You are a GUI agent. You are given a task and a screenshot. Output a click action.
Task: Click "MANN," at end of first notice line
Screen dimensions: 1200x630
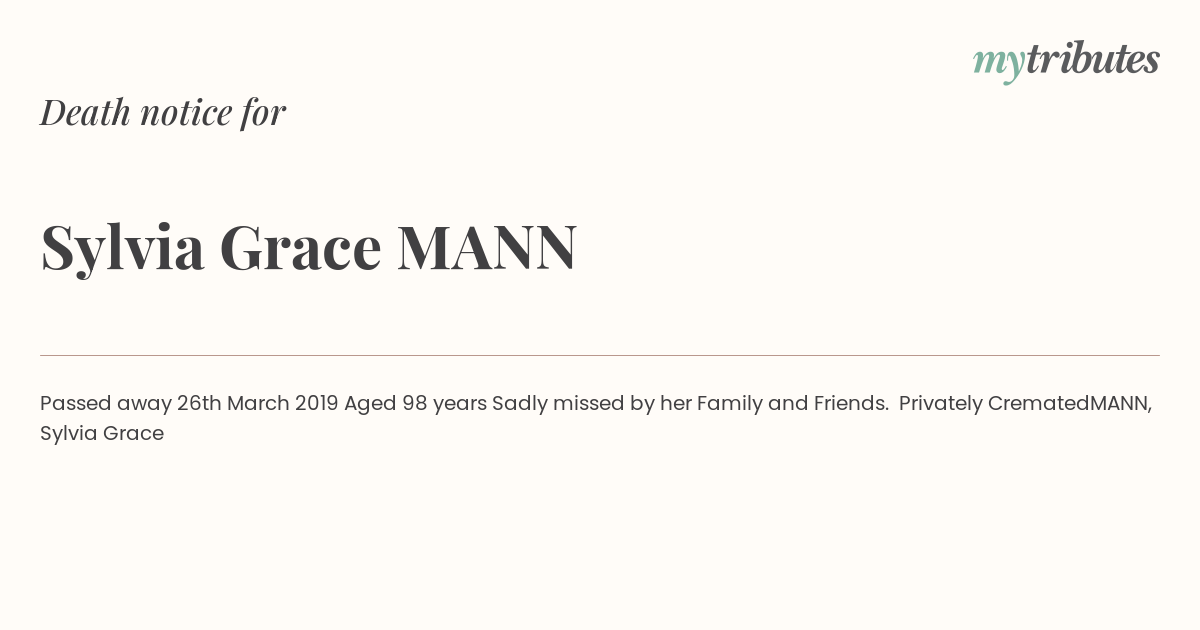[1121, 404]
